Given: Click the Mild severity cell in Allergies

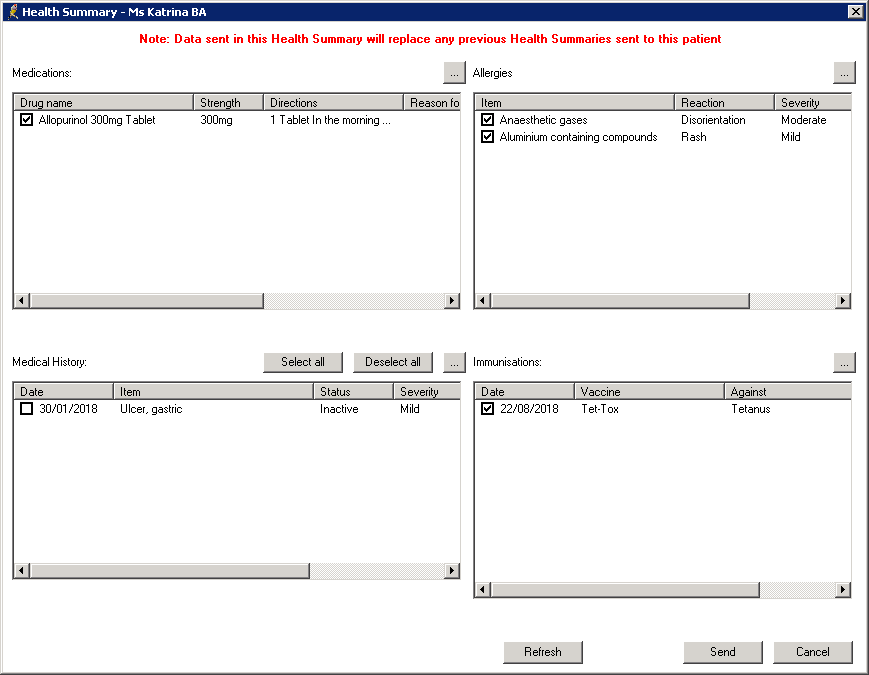Looking at the screenshot, I should point(790,137).
